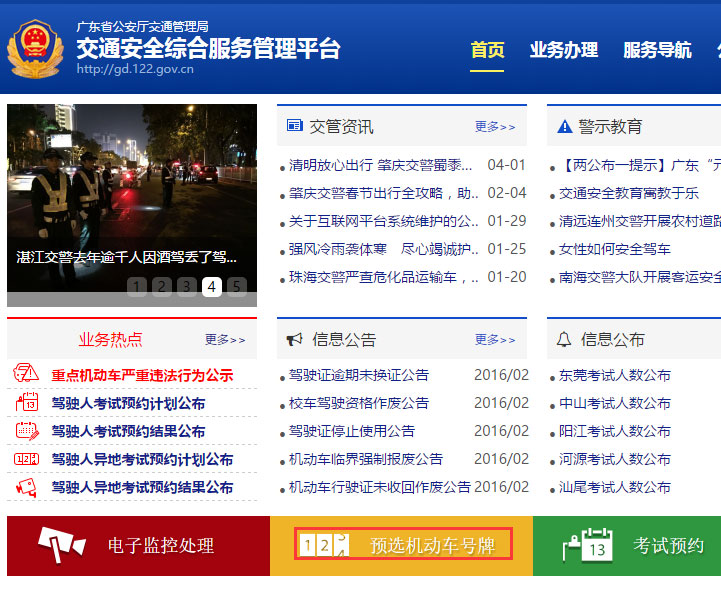
Task: Click 更多>> in the 信息公告 panel
Action: pyautogui.click(x=495, y=340)
